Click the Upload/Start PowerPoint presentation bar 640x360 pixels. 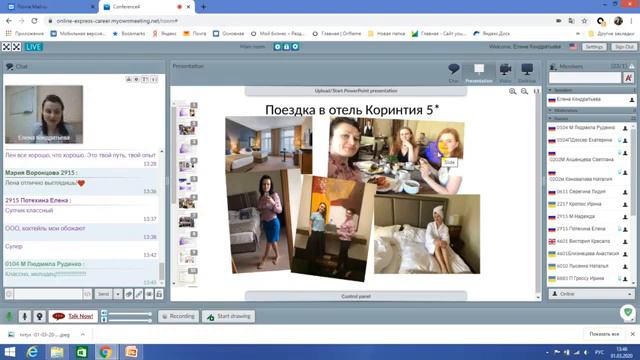(356, 91)
